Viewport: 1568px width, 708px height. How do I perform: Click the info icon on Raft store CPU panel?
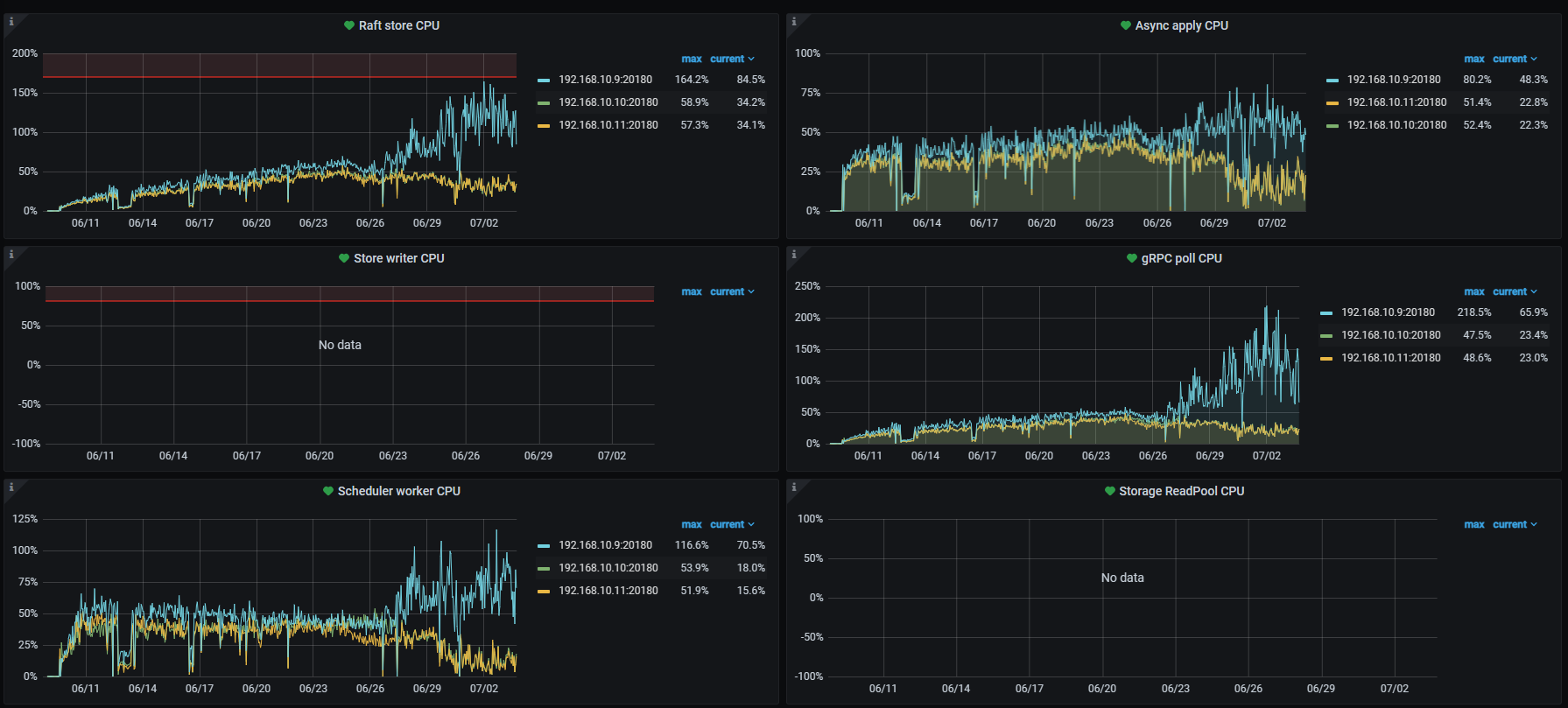(11, 22)
